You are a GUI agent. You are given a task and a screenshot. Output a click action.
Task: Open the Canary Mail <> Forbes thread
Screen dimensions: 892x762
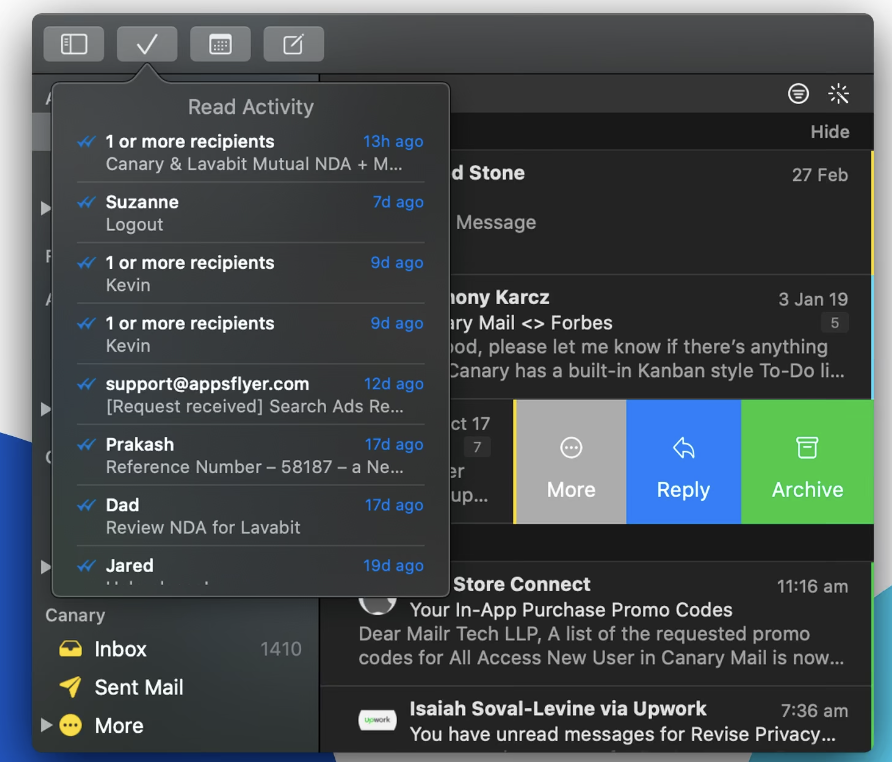tap(660, 336)
